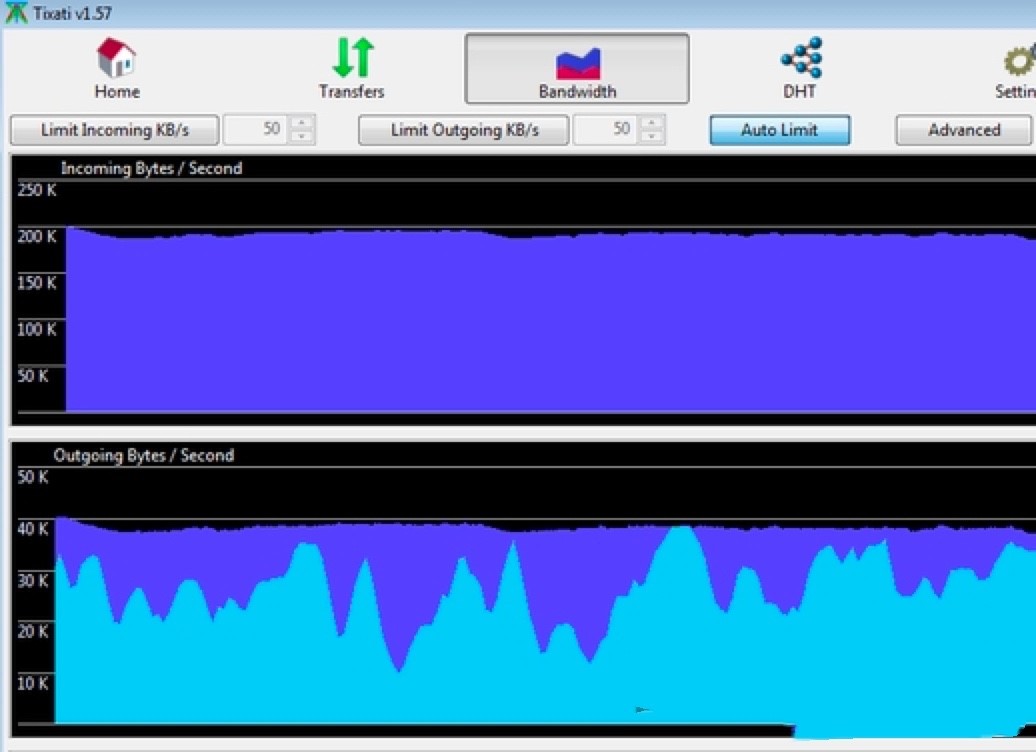Click the '150 K' incoming axis label

pos(37,283)
